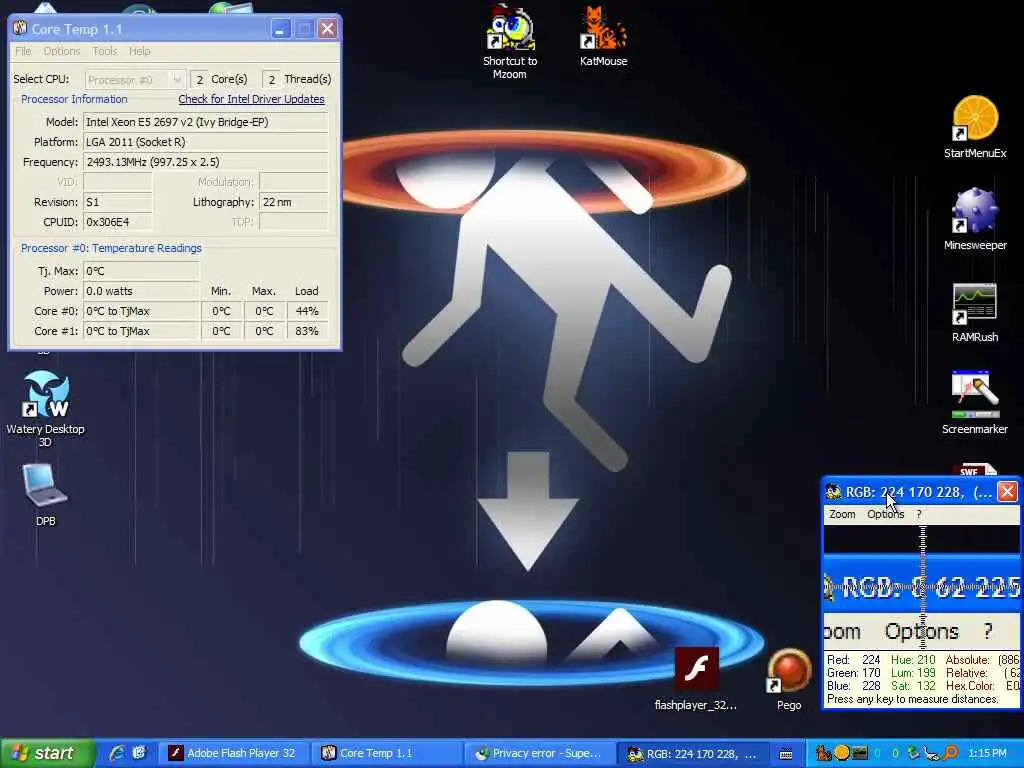
Task: Open the Zoom menu in the RGB window
Action: coord(842,514)
